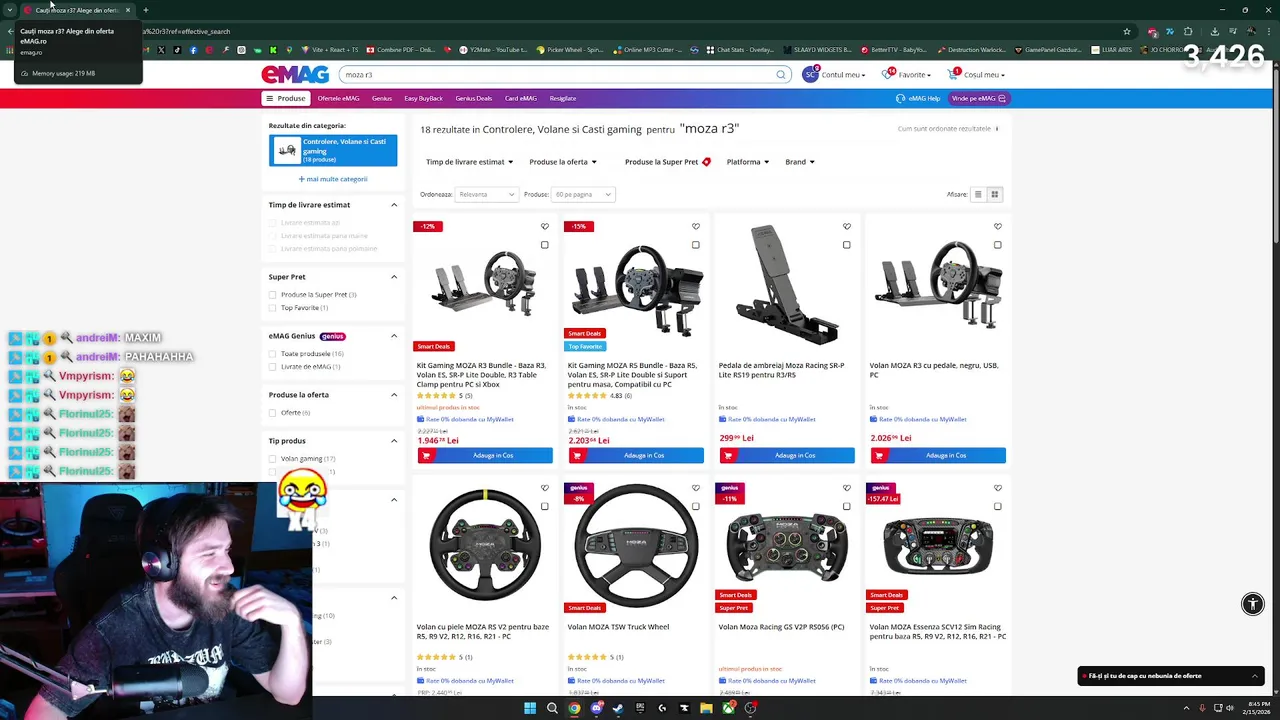The image size is (1280, 720).
Task: Open the Produse menu
Action: (x=285, y=98)
